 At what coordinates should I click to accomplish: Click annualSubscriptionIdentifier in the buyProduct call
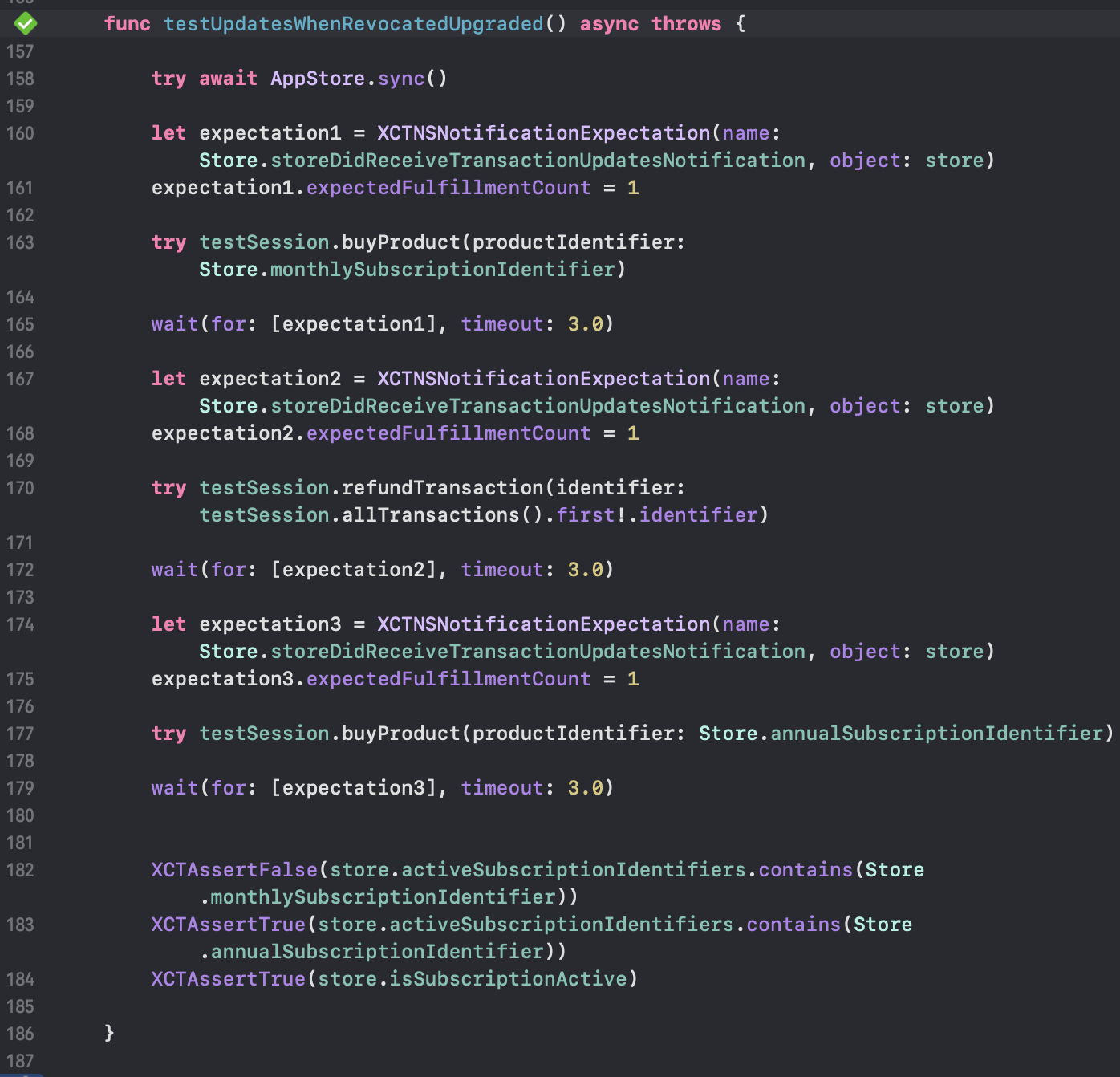coord(936,734)
